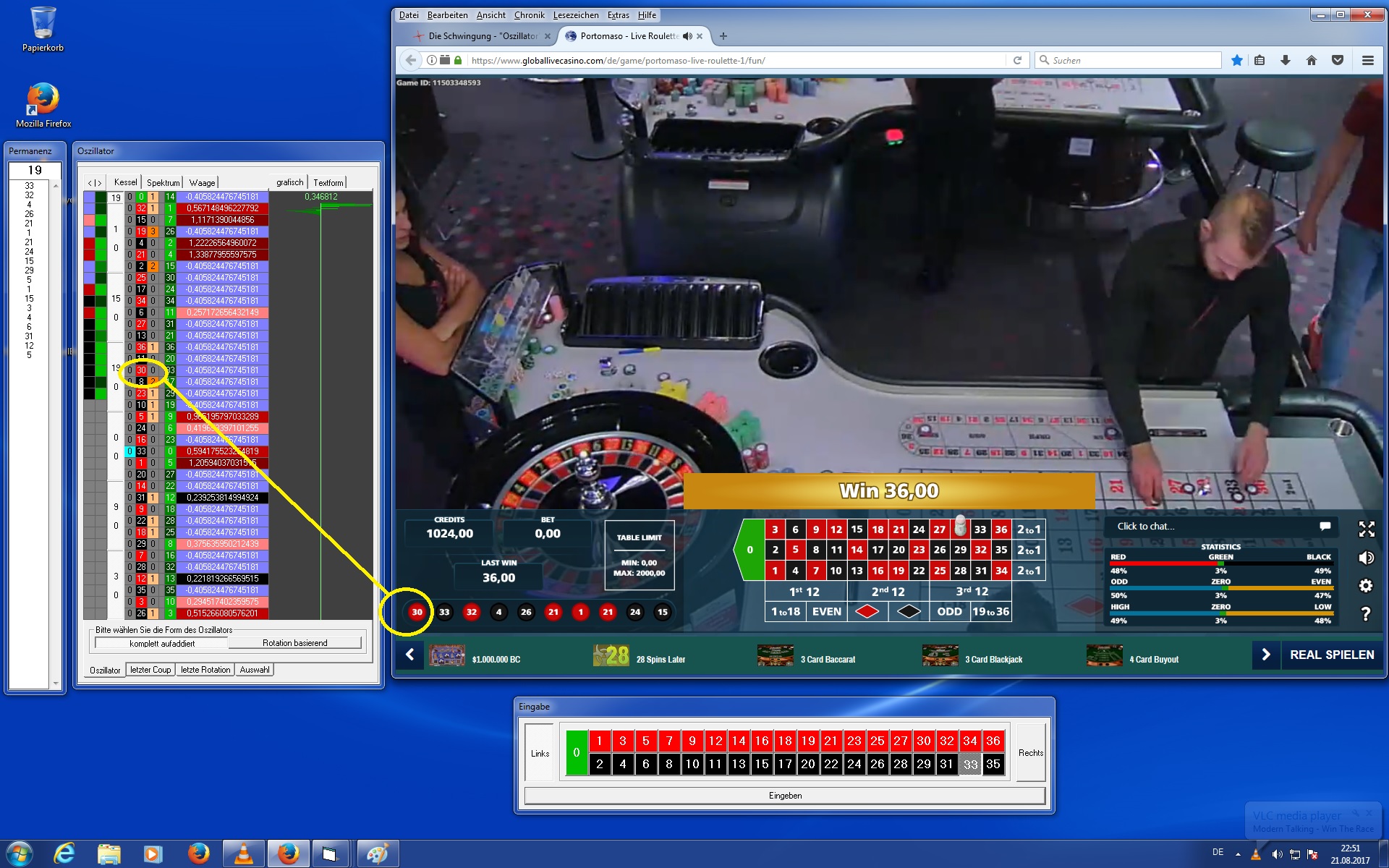Open the Chronik menu
The image size is (1389, 868).
(530, 15)
